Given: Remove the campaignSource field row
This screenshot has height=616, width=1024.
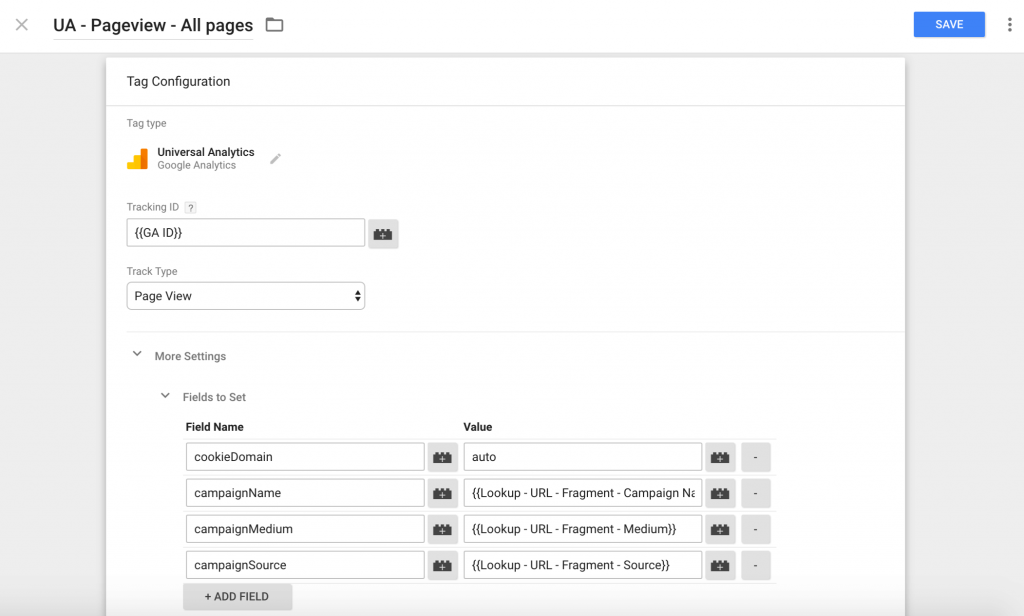Looking at the screenshot, I should tap(756, 564).
